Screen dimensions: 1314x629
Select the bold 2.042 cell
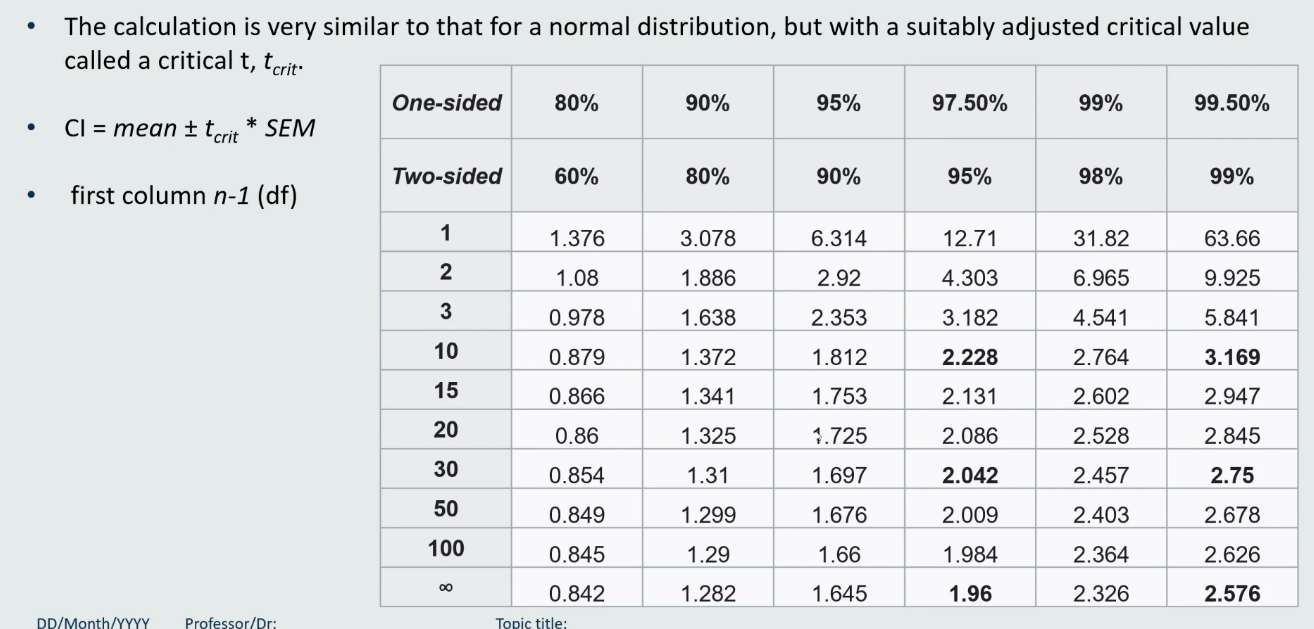970,476
